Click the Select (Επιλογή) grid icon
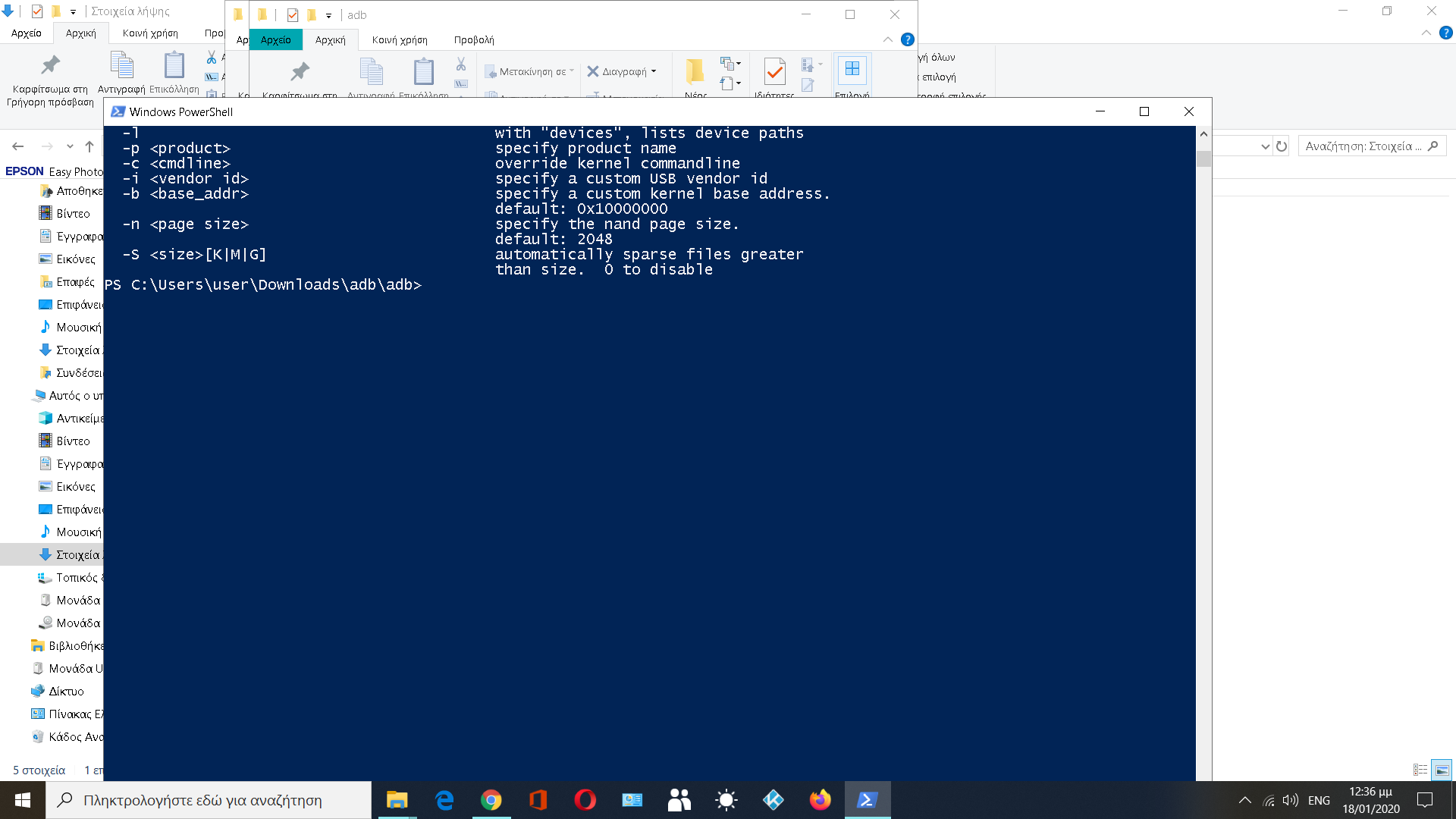 point(852,70)
